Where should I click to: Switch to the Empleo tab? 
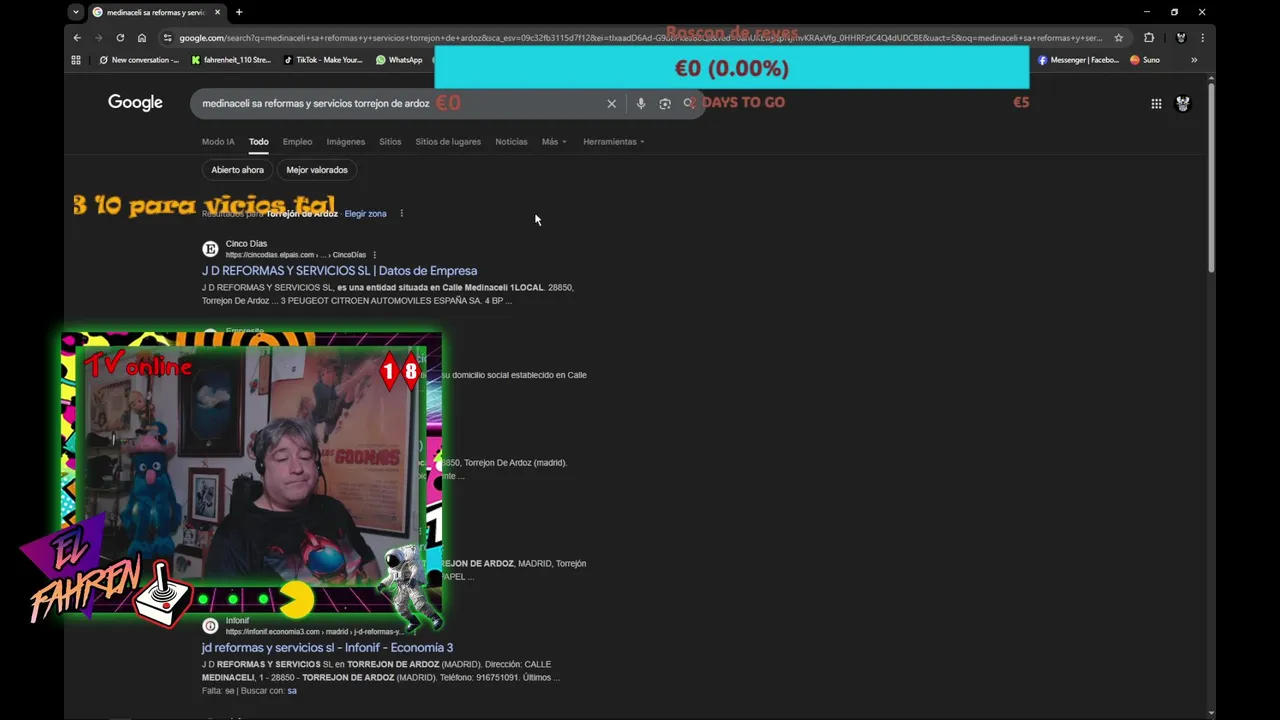coord(297,142)
